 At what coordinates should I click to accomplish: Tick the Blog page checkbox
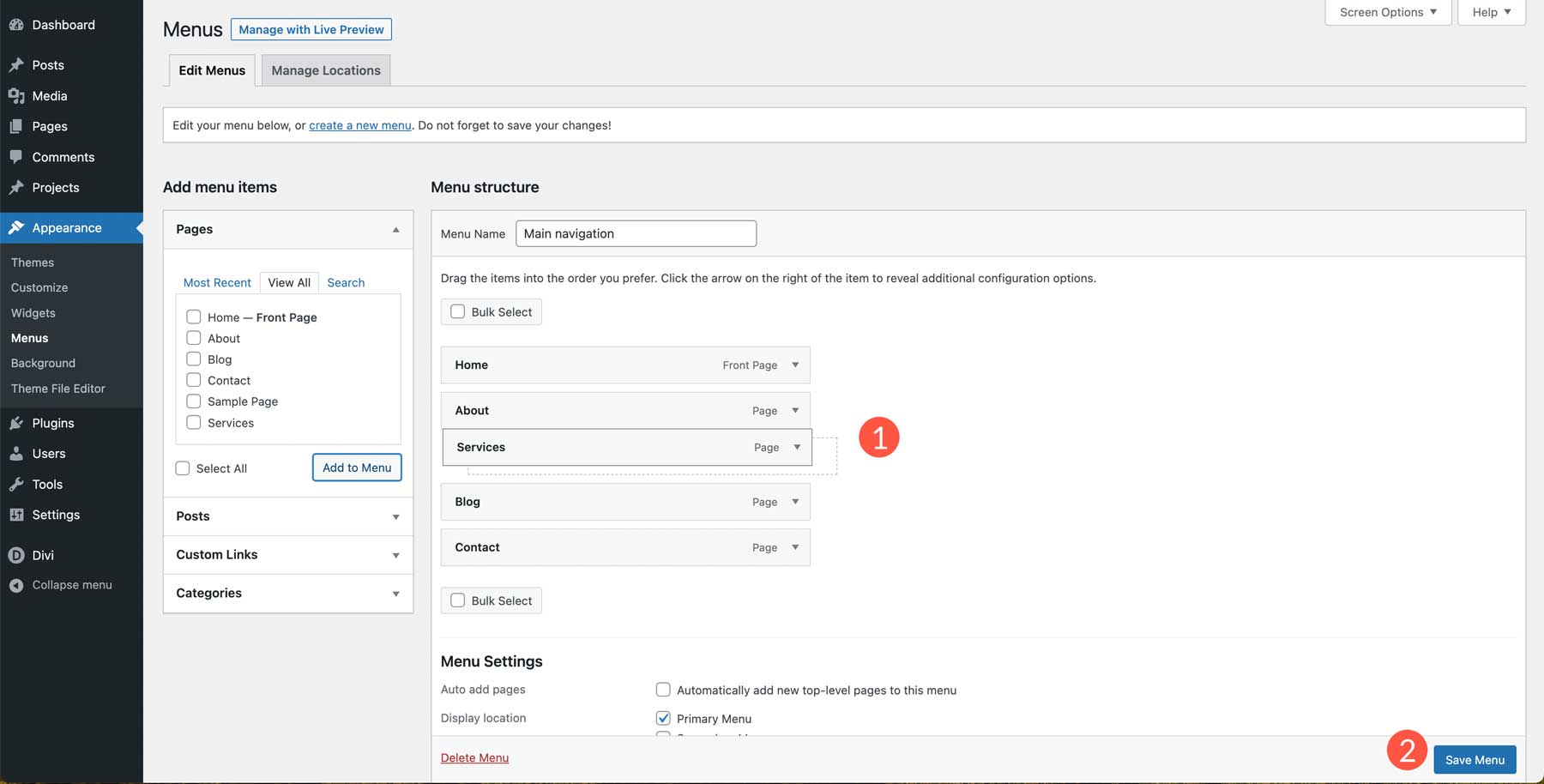tap(194, 359)
